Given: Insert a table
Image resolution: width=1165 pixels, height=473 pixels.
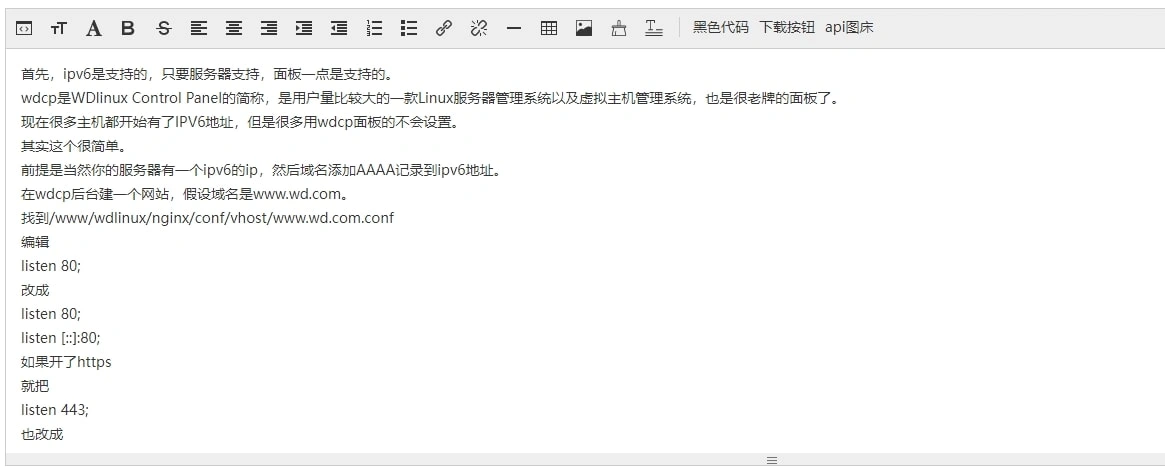Looking at the screenshot, I should click(549, 29).
